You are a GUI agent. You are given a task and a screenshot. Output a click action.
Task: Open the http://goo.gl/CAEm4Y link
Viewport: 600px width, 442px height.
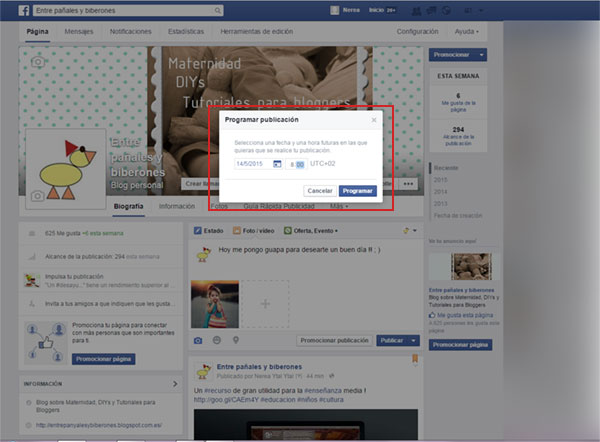pos(226,400)
